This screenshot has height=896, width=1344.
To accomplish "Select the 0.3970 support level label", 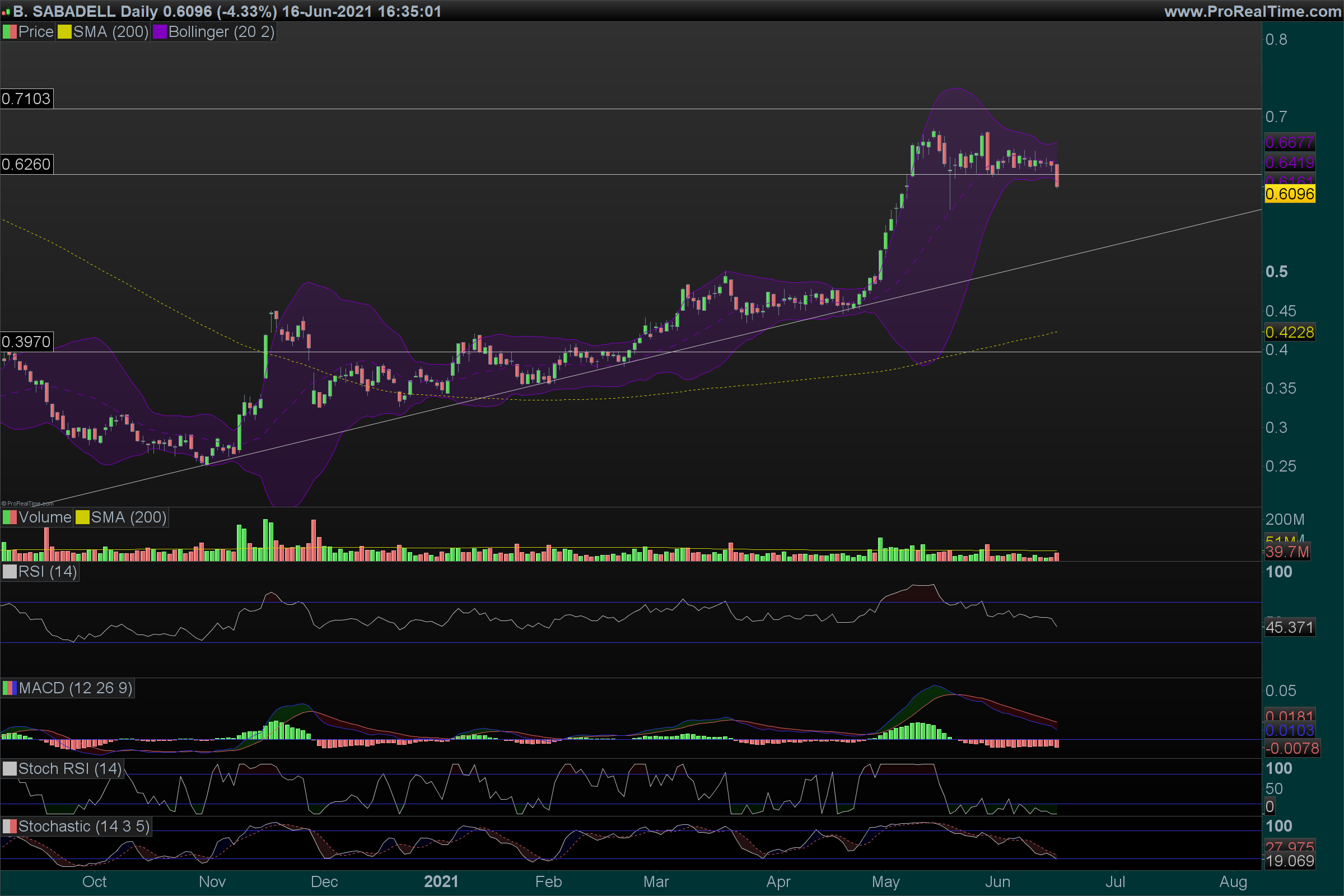I will (26, 342).
